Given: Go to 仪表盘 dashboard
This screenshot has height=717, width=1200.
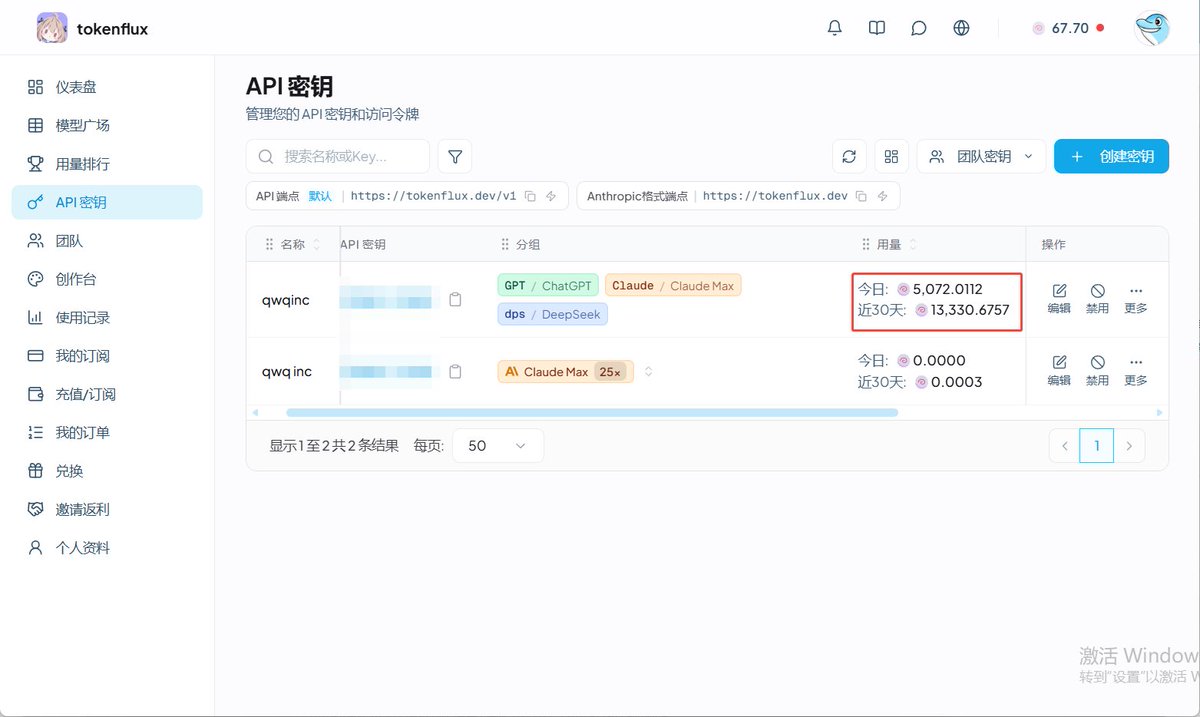Looking at the screenshot, I should pyautogui.click(x=107, y=87).
